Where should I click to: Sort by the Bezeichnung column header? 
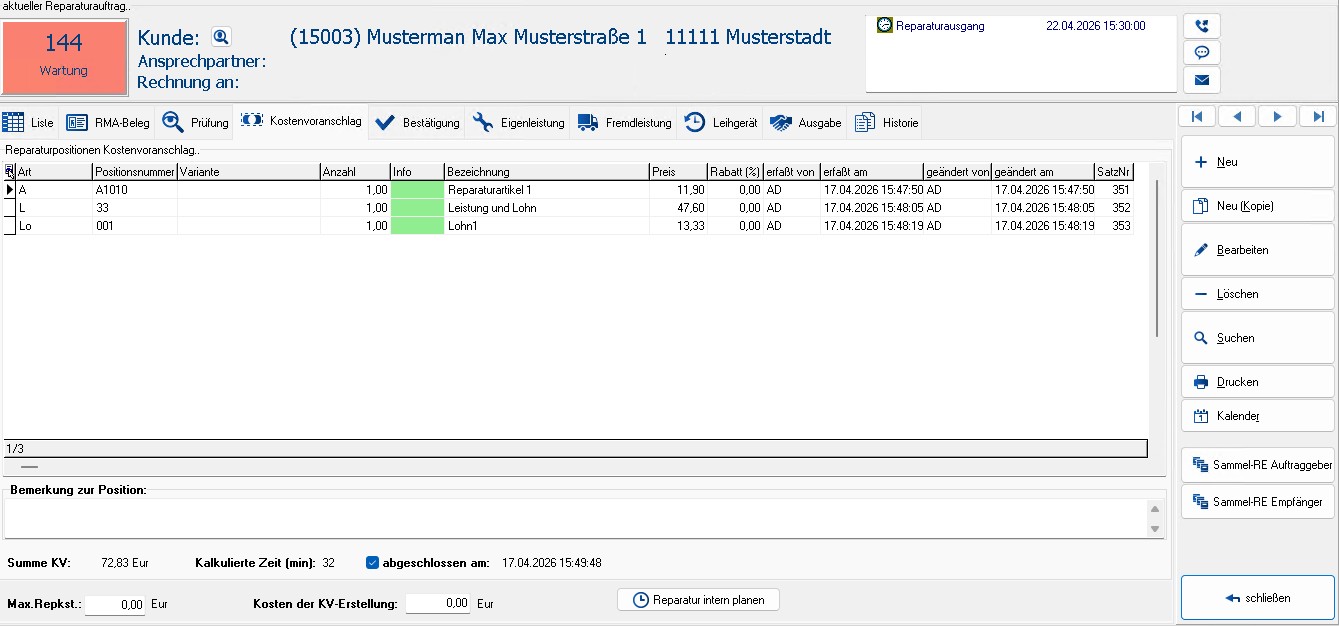(x=545, y=172)
